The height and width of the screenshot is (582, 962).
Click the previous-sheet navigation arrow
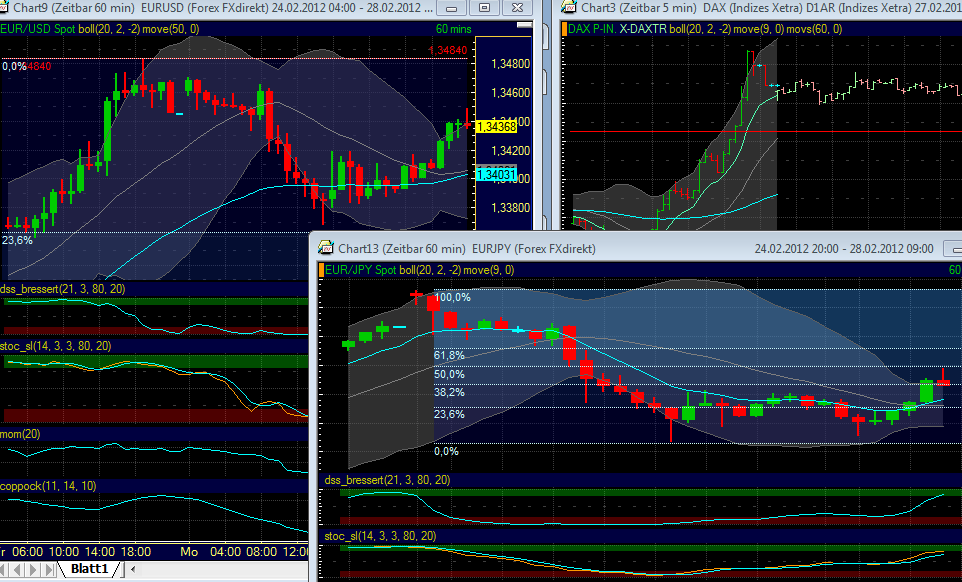[x=19, y=568]
